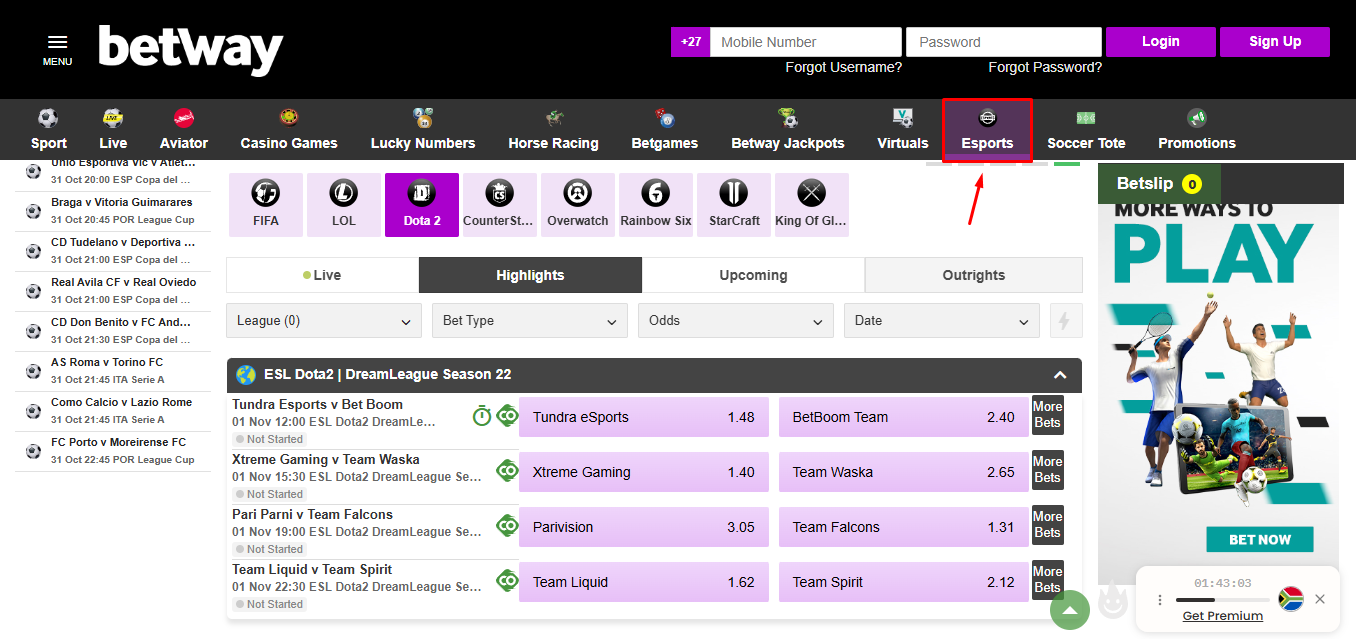
Task: Toggle the eye icon for Xtreme Gaming match
Action: pos(507,471)
